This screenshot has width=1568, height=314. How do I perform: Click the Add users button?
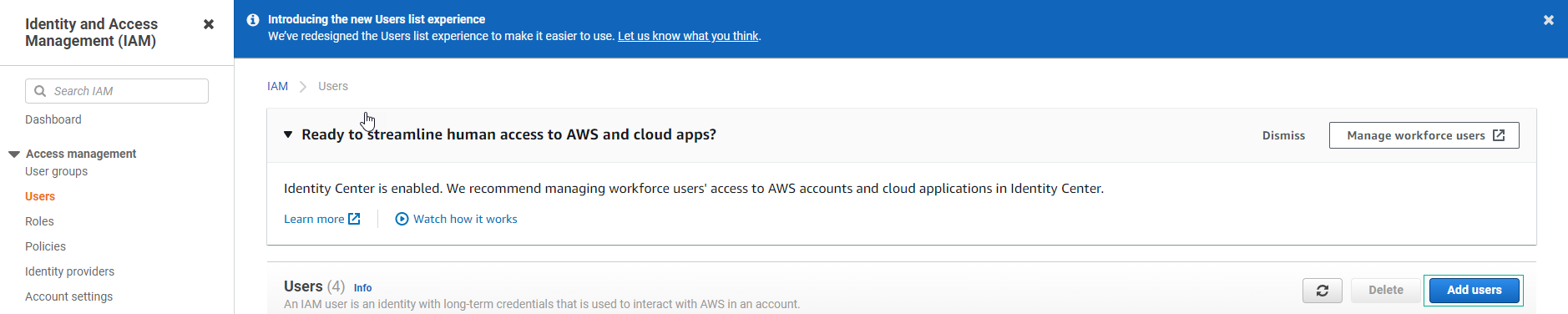1474,291
